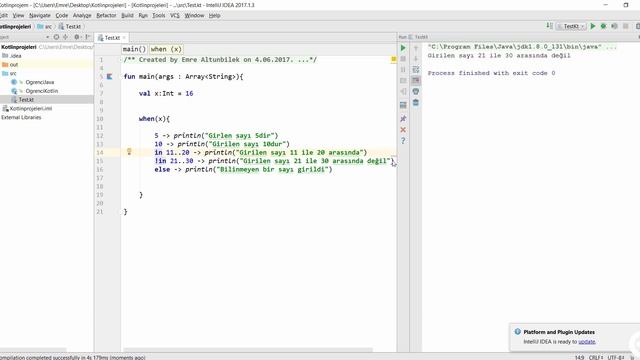The height and width of the screenshot is (360, 640).
Task: Click the src breadcrumb in navigation bar
Action: 45,27
